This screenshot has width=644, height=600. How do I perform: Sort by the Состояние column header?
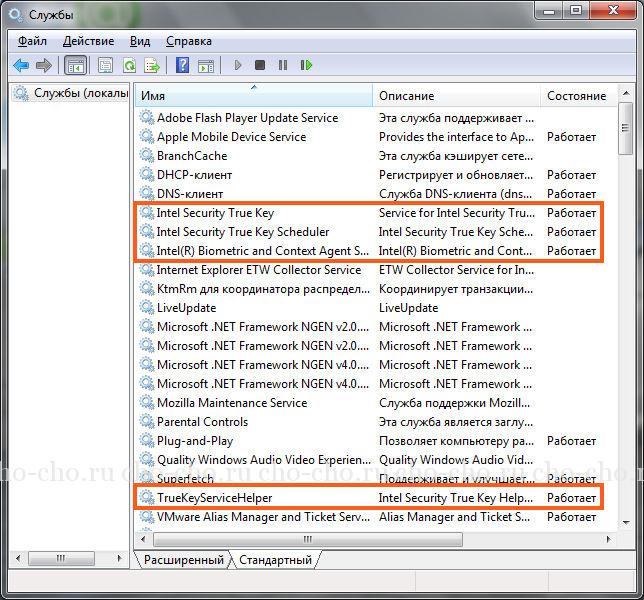577,95
